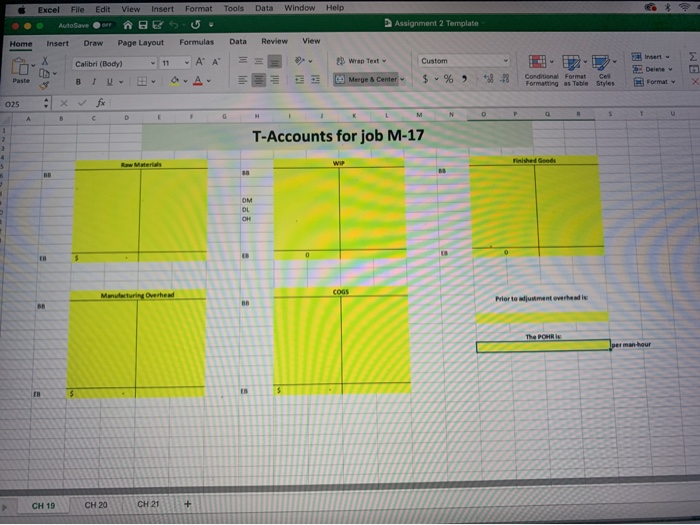Open Format as Table
This screenshot has width=700, height=525.
pyautogui.click(x=575, y=71)
